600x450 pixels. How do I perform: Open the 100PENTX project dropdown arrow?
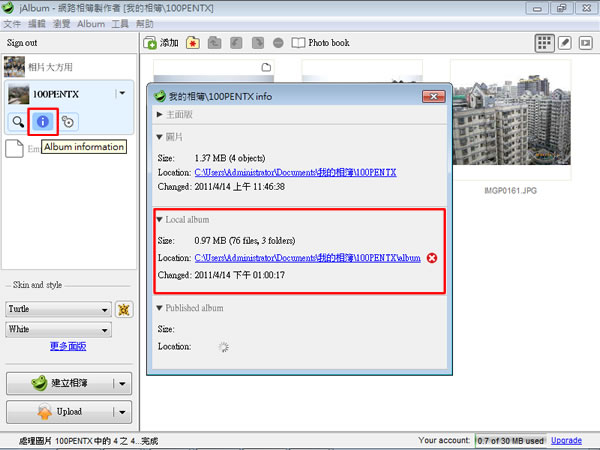[x=122, y=93]
